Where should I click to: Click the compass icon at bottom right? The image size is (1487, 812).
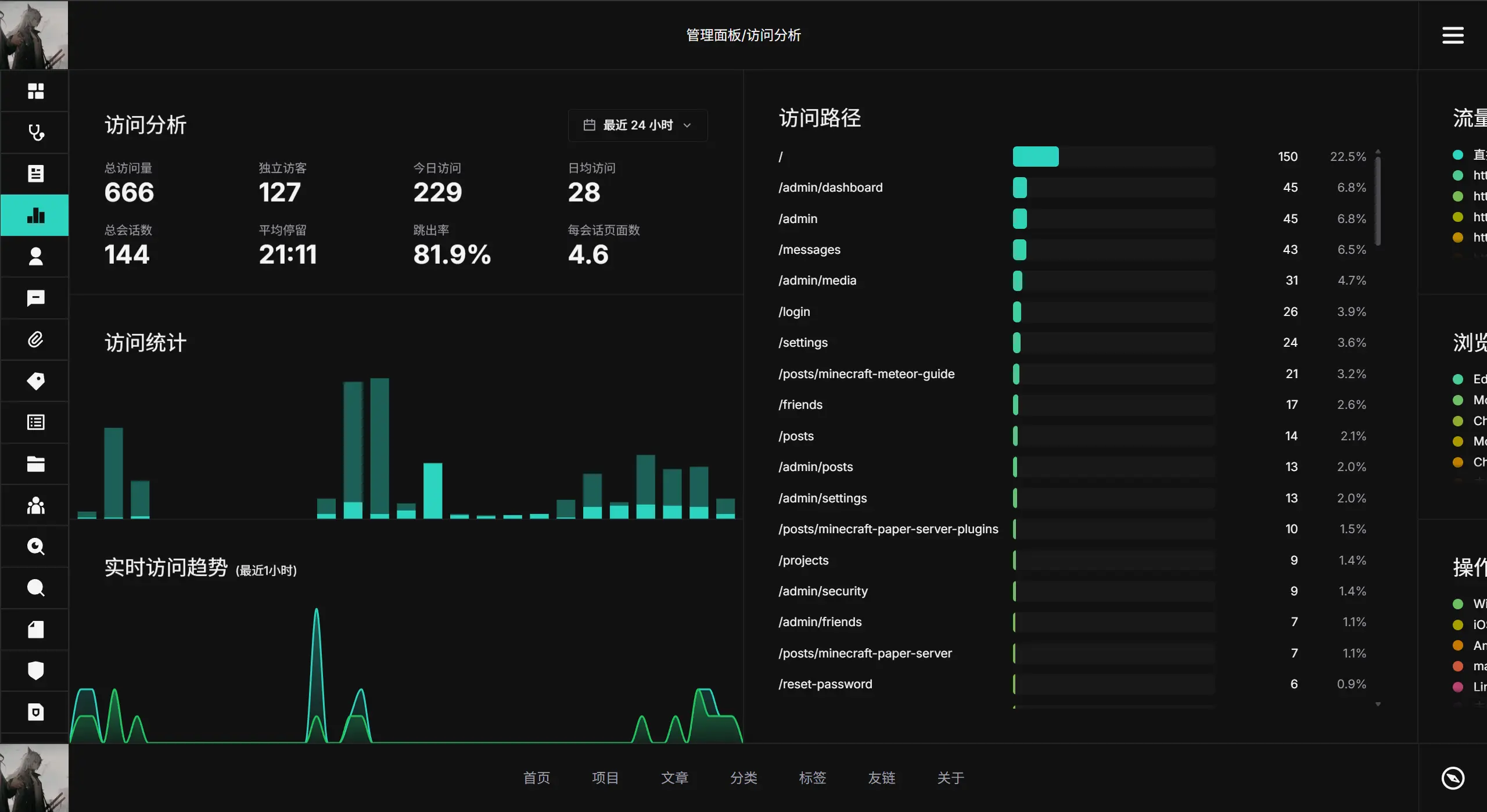(1453, 778)
